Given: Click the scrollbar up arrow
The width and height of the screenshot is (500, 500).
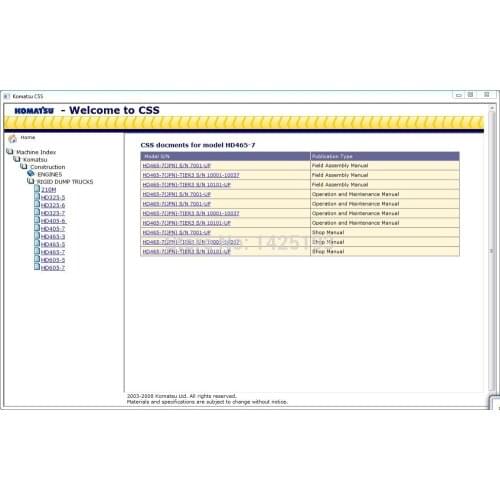Looking at the screenshot, I should (x=492, y=108).
